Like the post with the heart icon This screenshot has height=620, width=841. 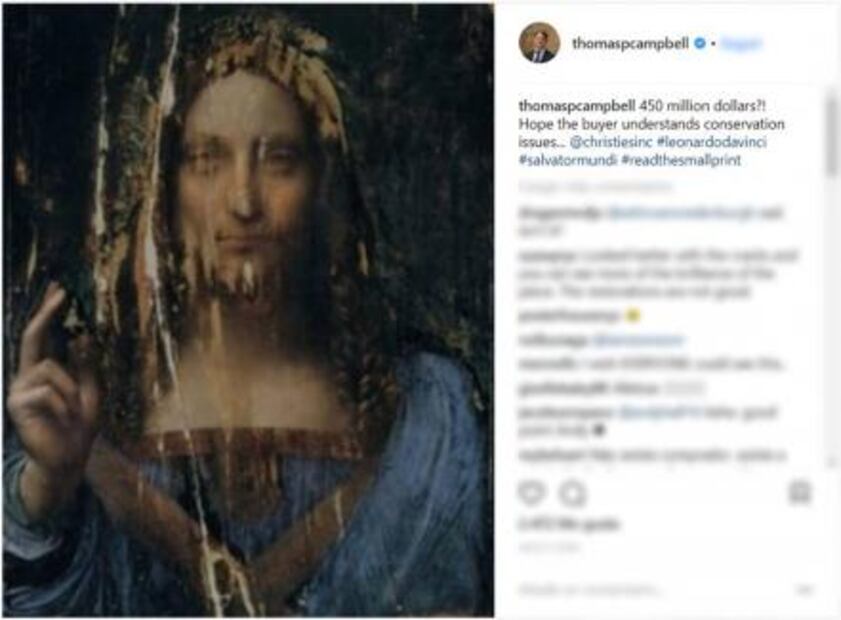pos(530,492)
